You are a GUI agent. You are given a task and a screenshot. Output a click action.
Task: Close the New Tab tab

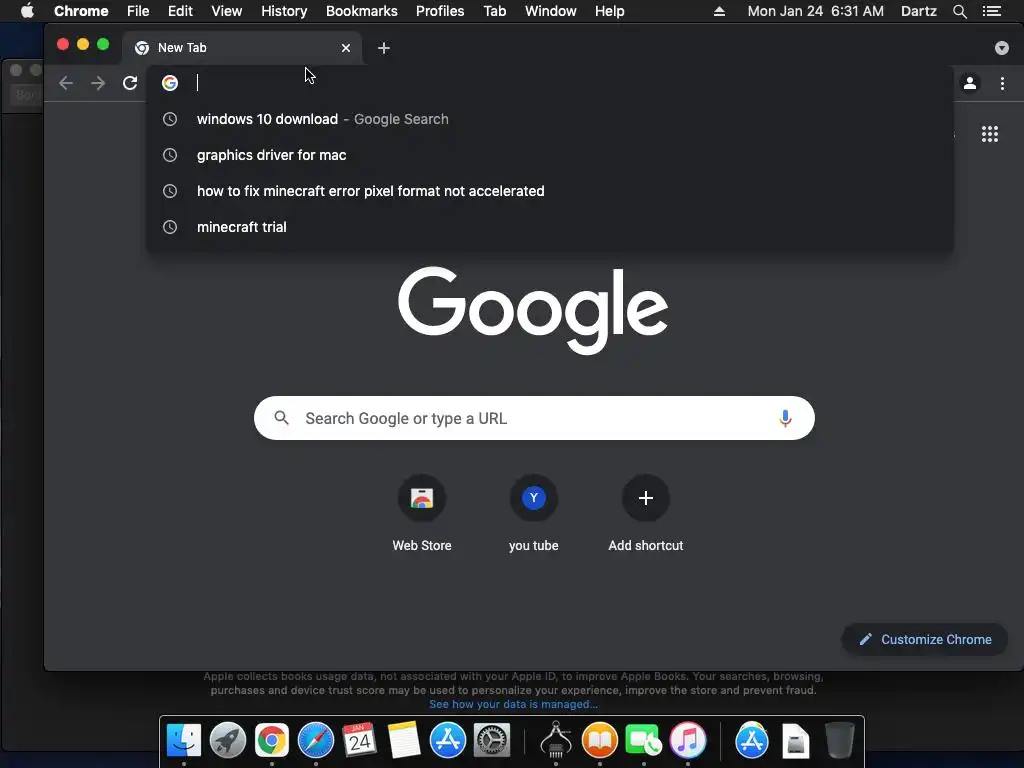[x=346, y=48]
